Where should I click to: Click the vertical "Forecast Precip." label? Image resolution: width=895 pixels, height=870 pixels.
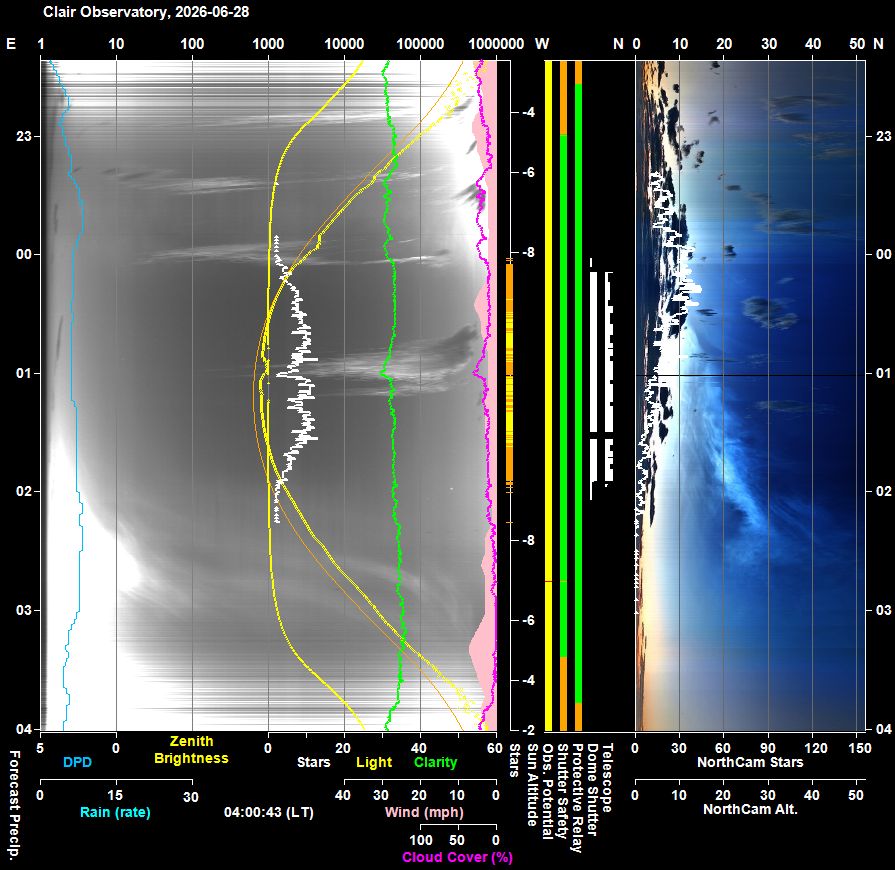pyautogui.click(x=15, y=804)
